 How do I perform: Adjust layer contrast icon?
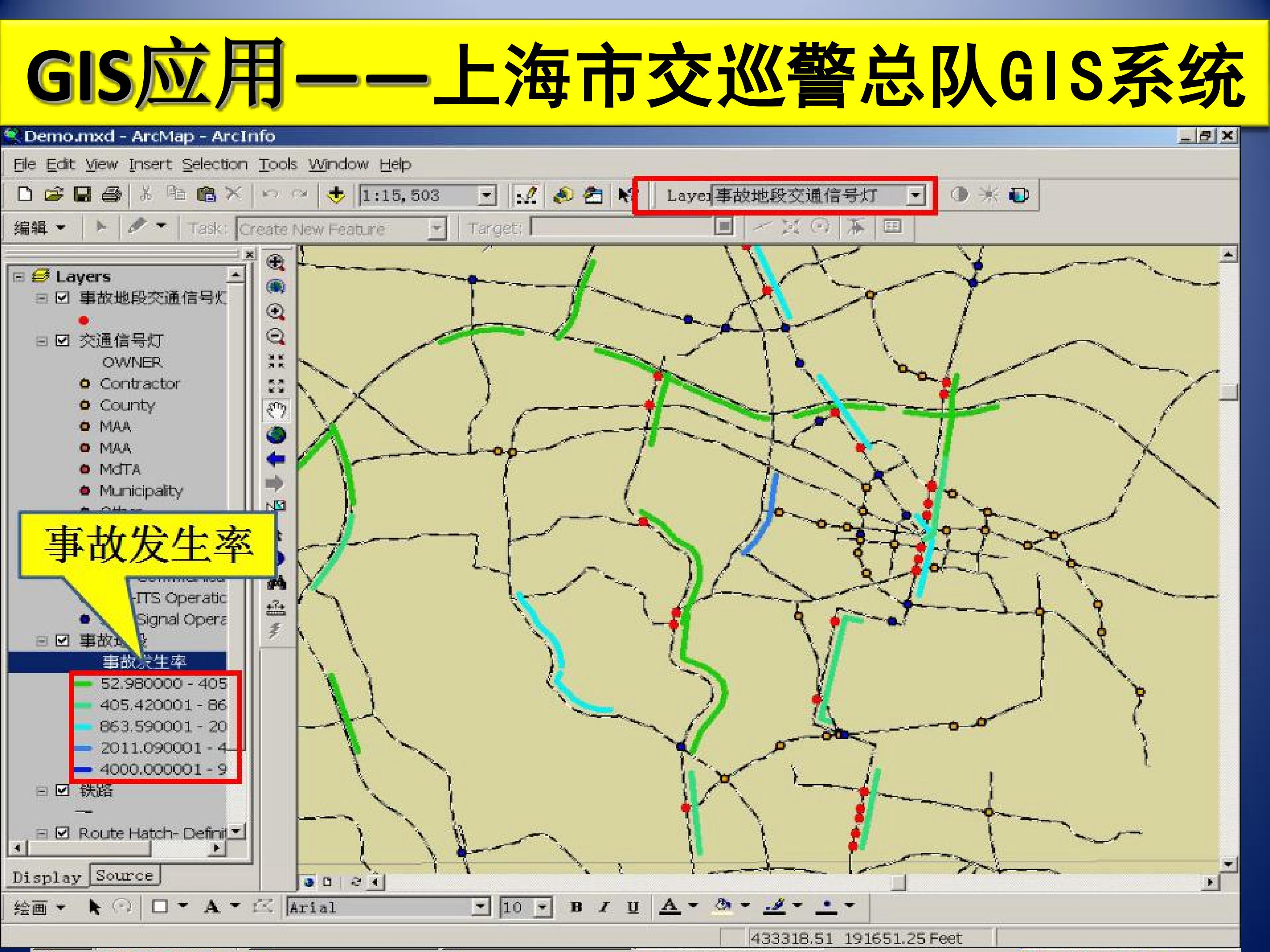[x=960, y=194]
